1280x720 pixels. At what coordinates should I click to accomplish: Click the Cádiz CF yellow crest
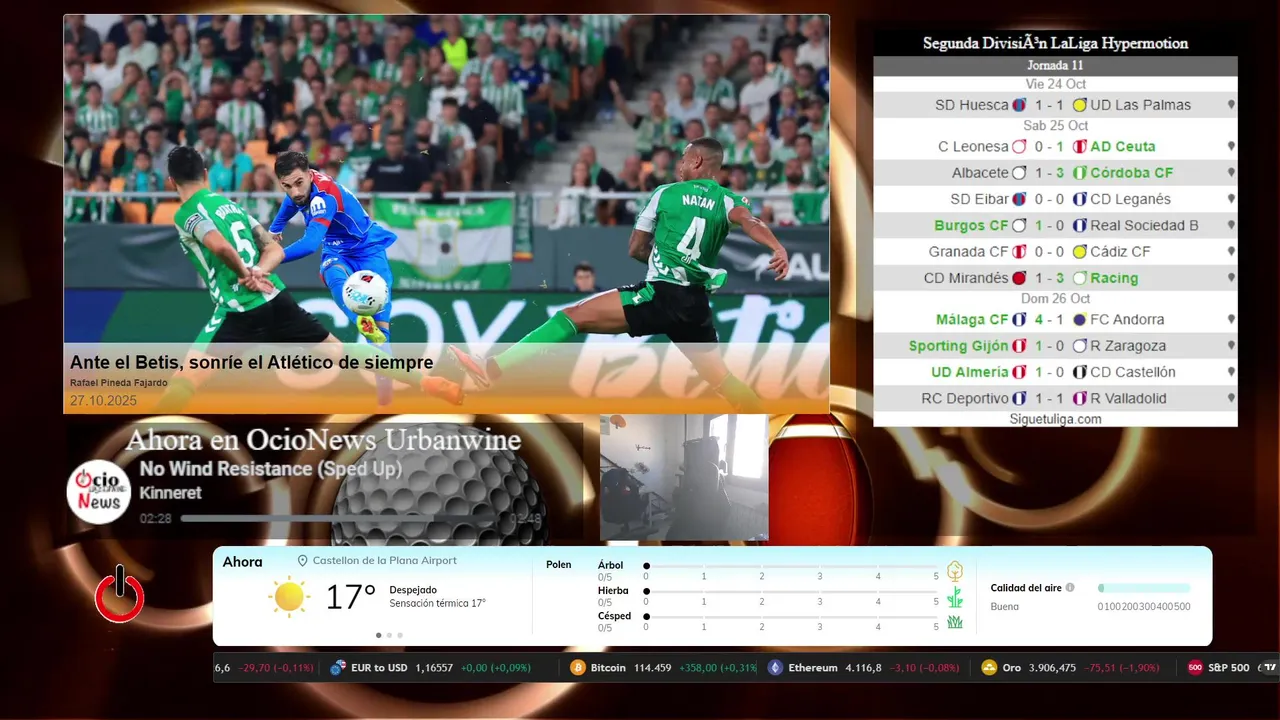click(1079, 252)
